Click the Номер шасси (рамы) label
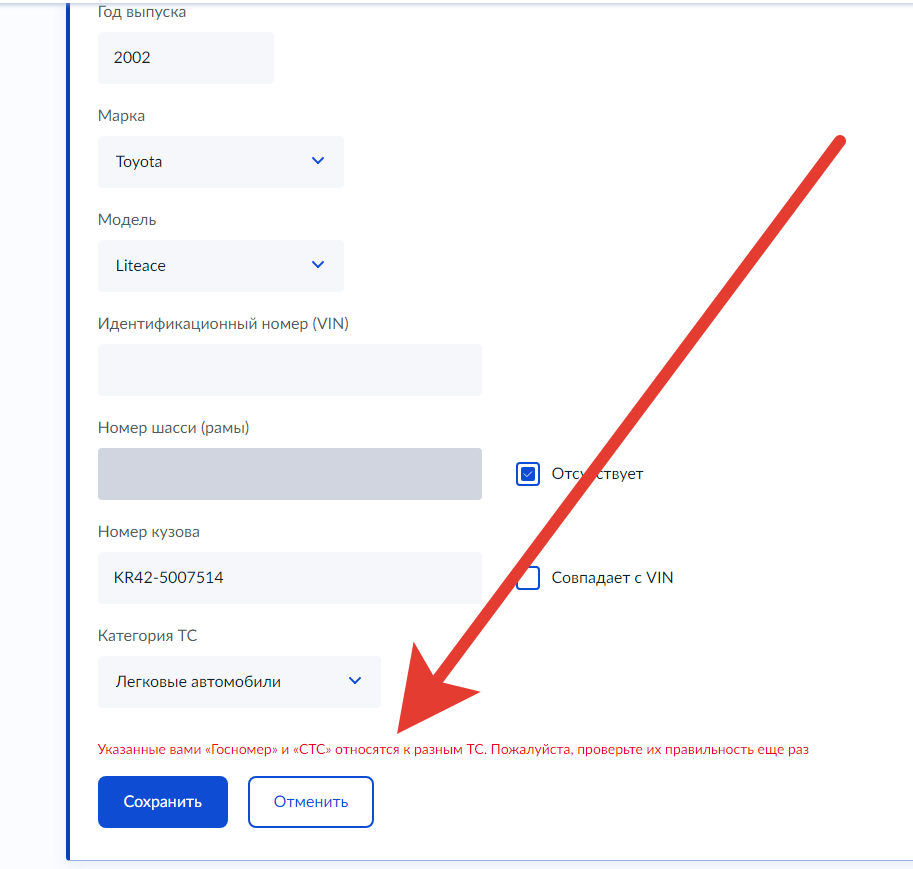 173,428
